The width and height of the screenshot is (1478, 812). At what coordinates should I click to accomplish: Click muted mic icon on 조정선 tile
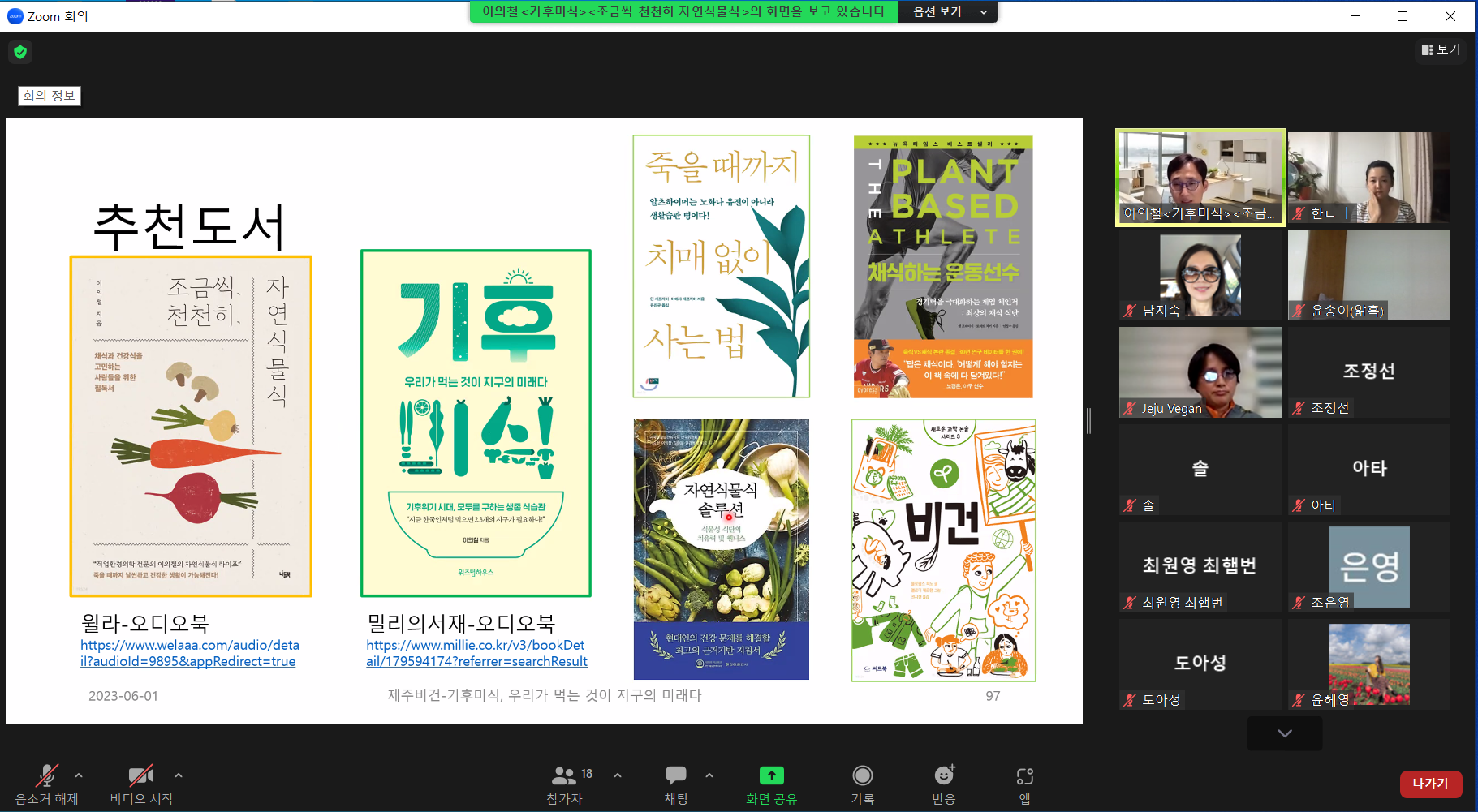click(x=1299, y=408)
